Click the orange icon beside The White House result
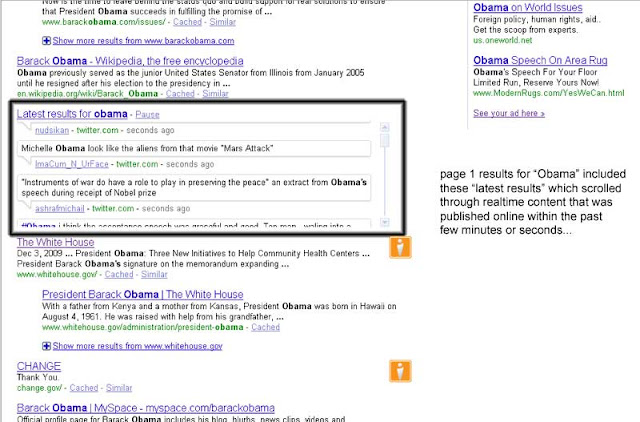 pos(400,247)
